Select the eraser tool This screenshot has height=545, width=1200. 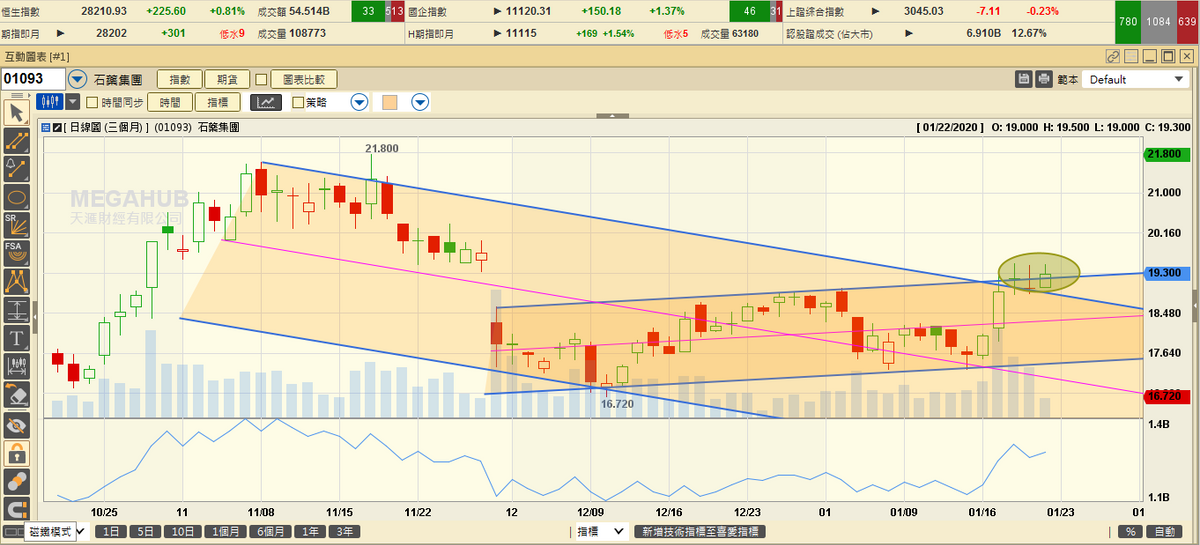16,394
